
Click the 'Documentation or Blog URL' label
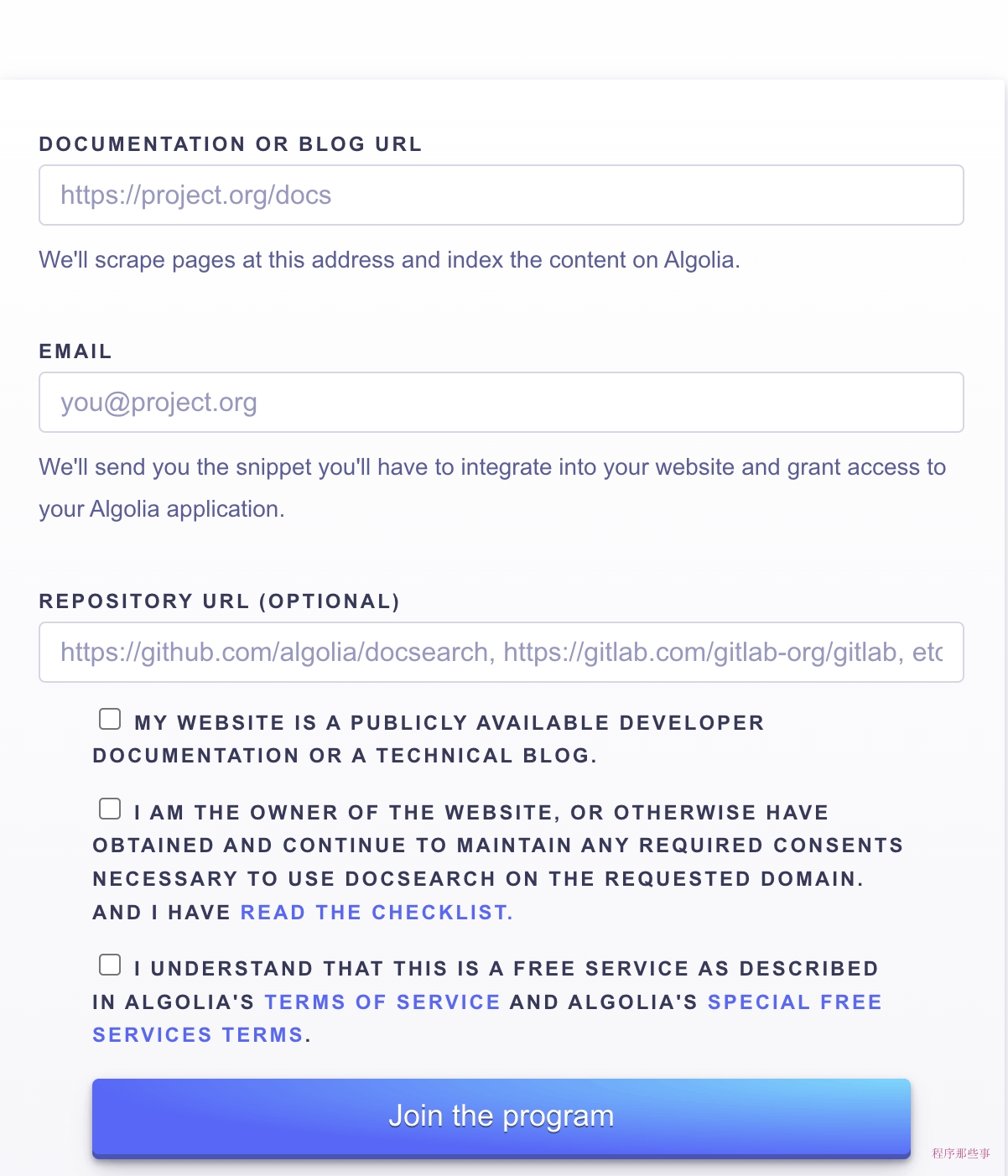point(231,144)
